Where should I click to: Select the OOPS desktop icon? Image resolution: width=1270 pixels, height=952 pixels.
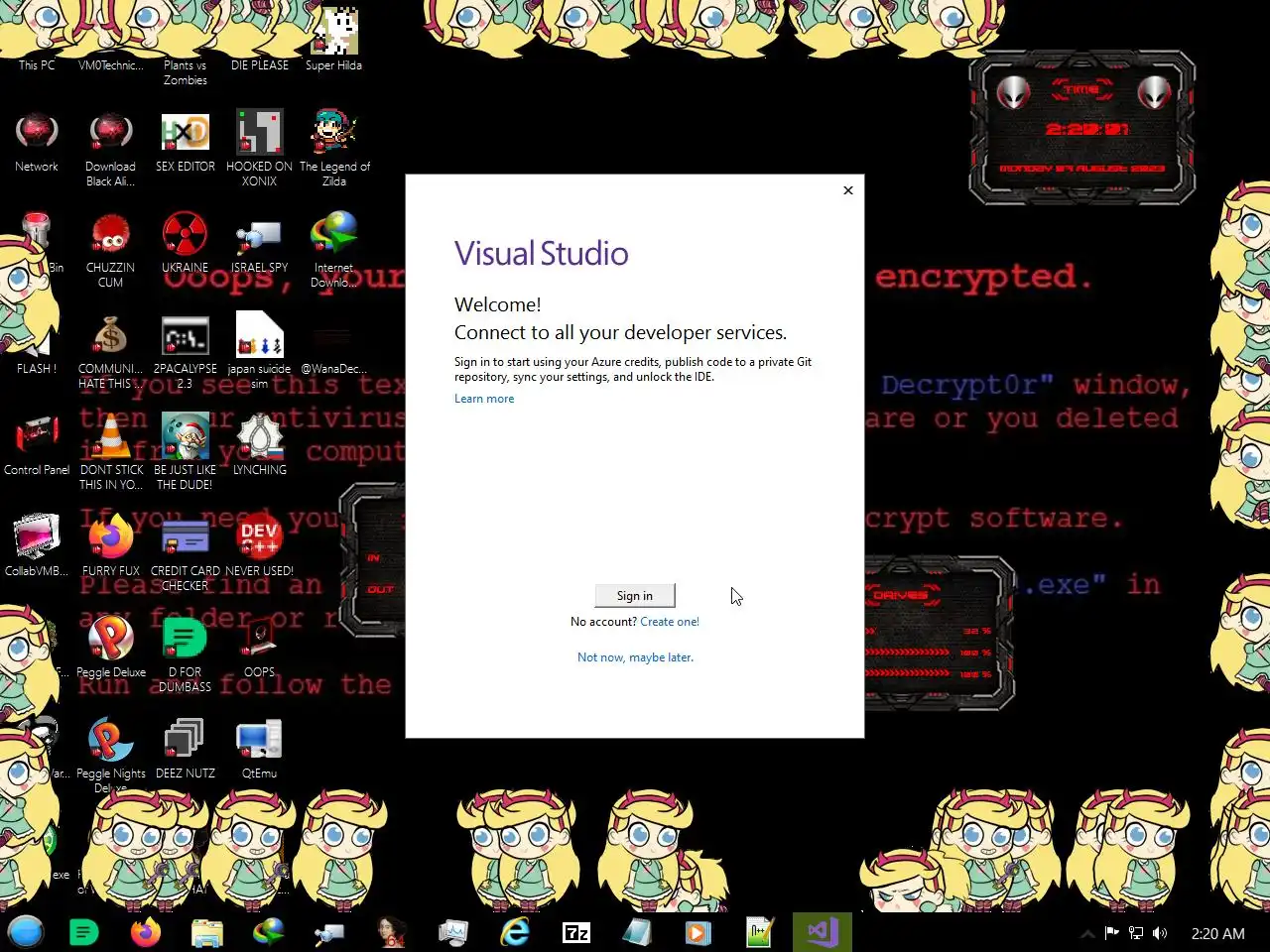coord(260,648)
